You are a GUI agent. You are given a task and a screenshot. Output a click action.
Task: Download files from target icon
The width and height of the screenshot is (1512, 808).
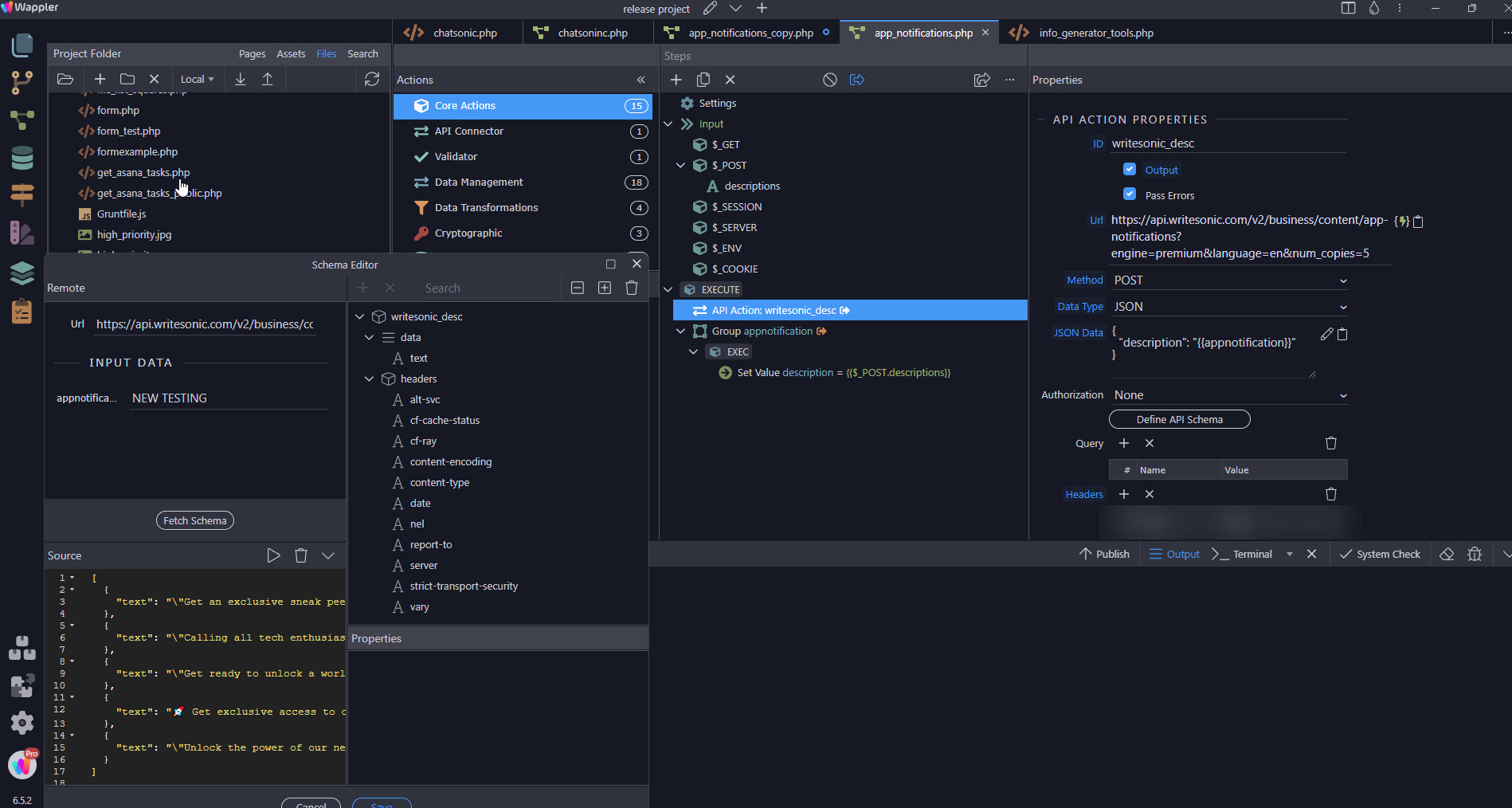241,80
